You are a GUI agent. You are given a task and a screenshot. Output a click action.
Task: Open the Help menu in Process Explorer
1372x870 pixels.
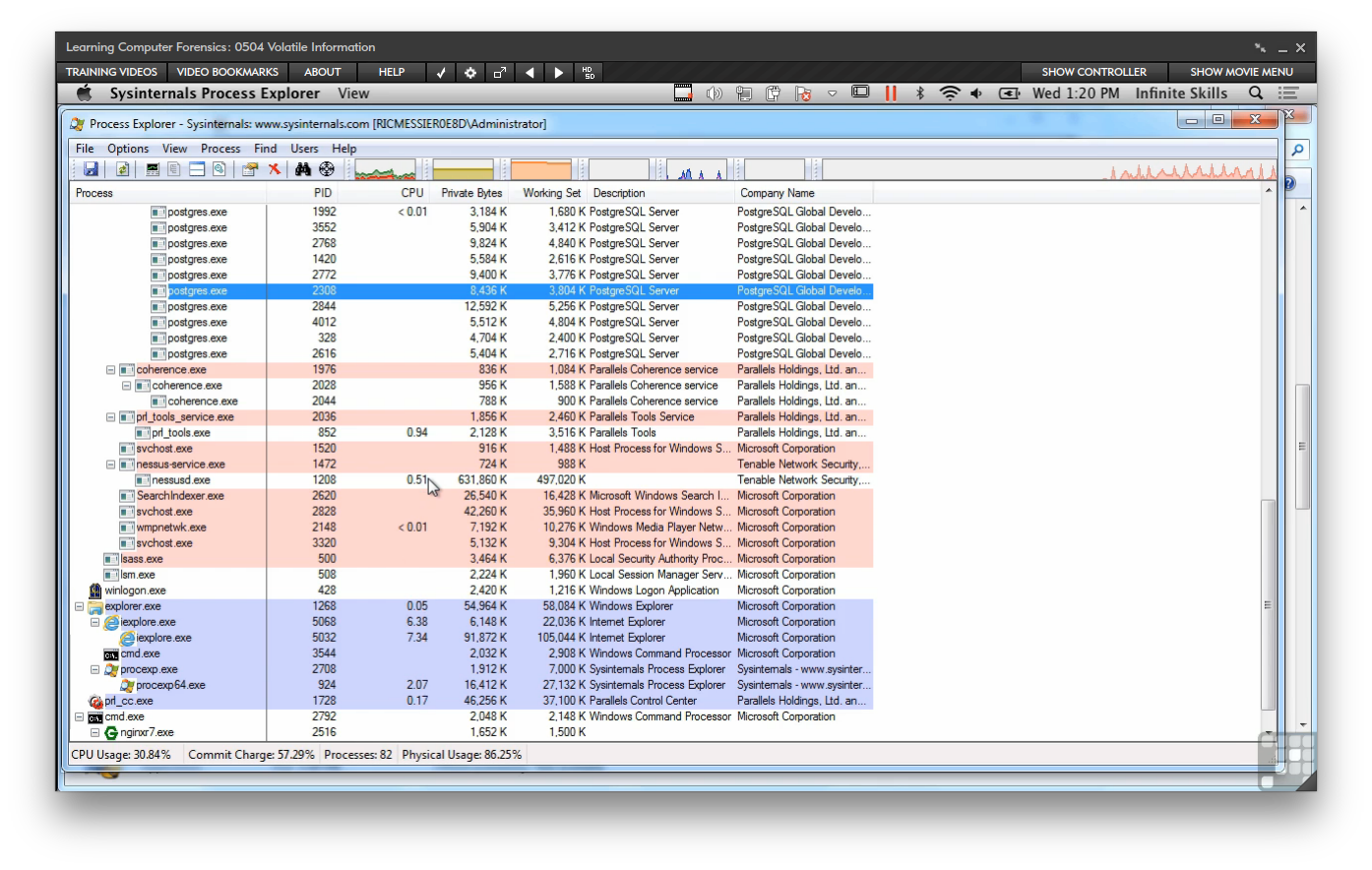pos(344,149)
